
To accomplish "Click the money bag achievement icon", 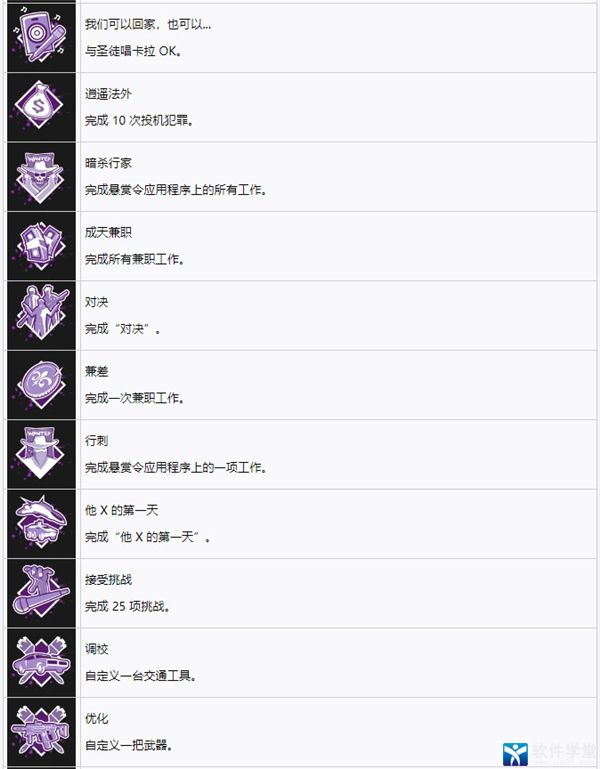I will point(41,107).
